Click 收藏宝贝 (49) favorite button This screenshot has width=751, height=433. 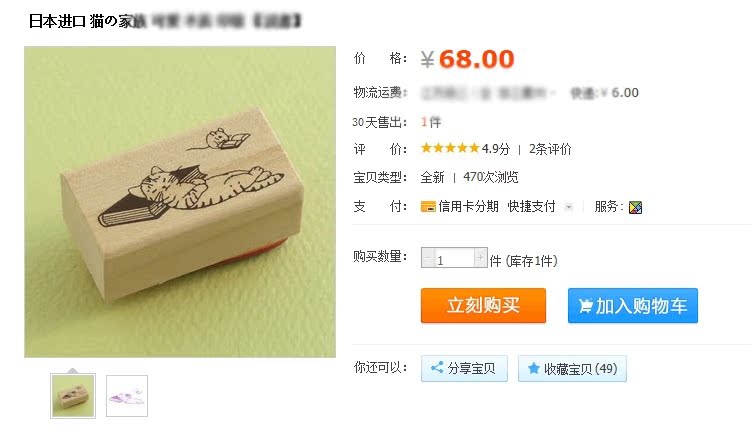click(572, 368)
